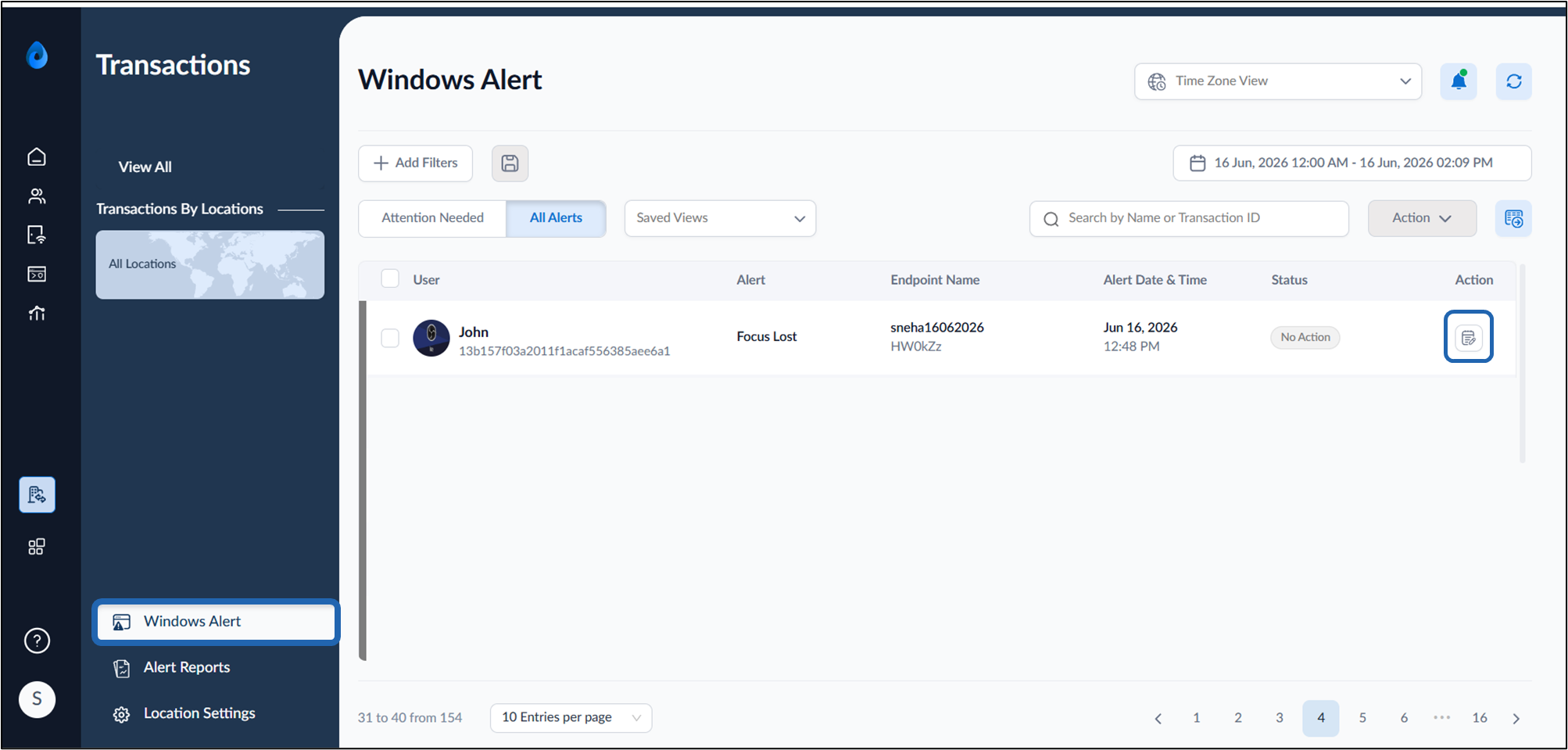Open the 10 Entries per page dropdown
Screen dimensions: 1568x750
(x=571, y=718)
